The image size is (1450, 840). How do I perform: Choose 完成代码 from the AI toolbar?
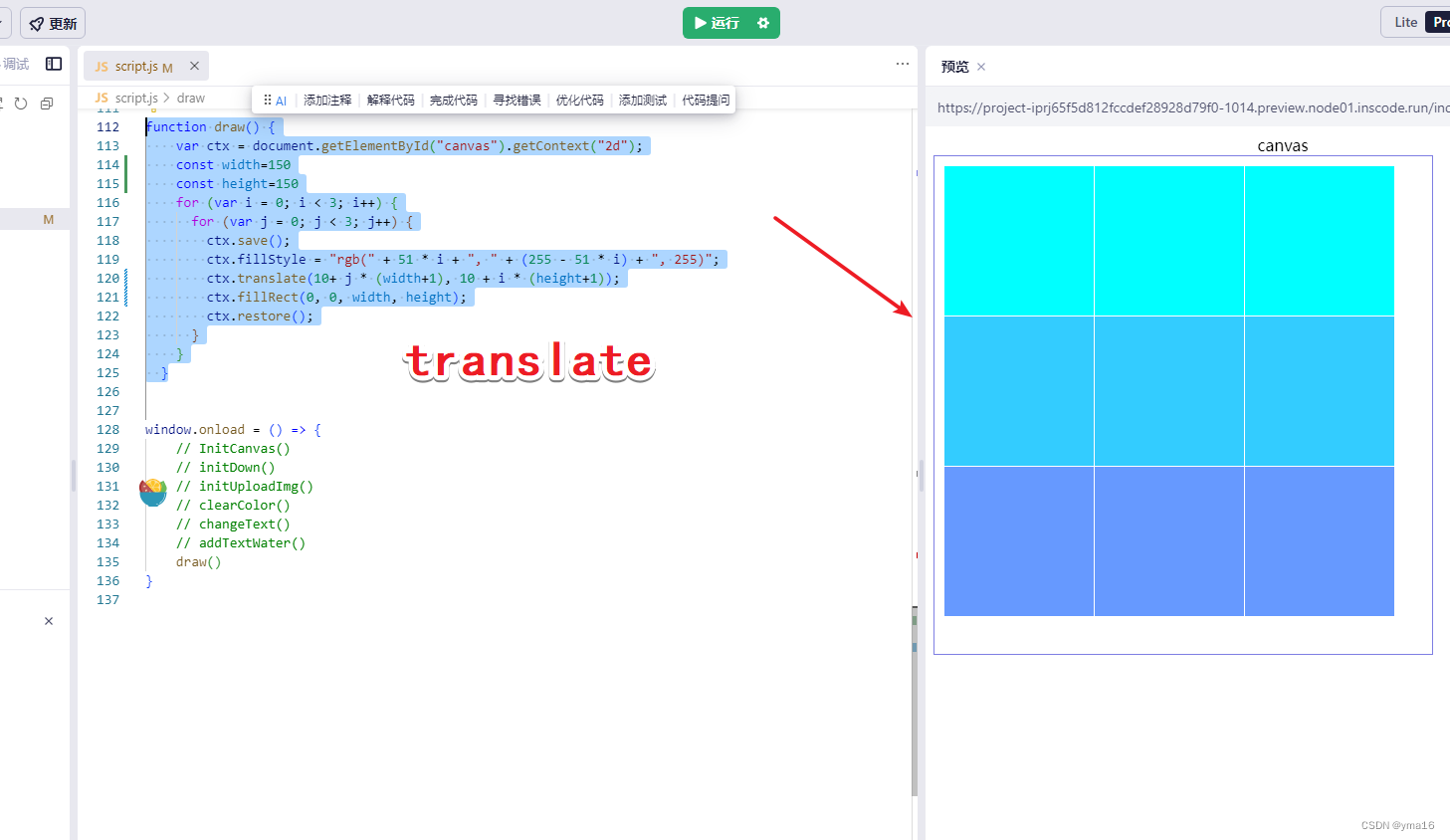(x=454, y=101)
